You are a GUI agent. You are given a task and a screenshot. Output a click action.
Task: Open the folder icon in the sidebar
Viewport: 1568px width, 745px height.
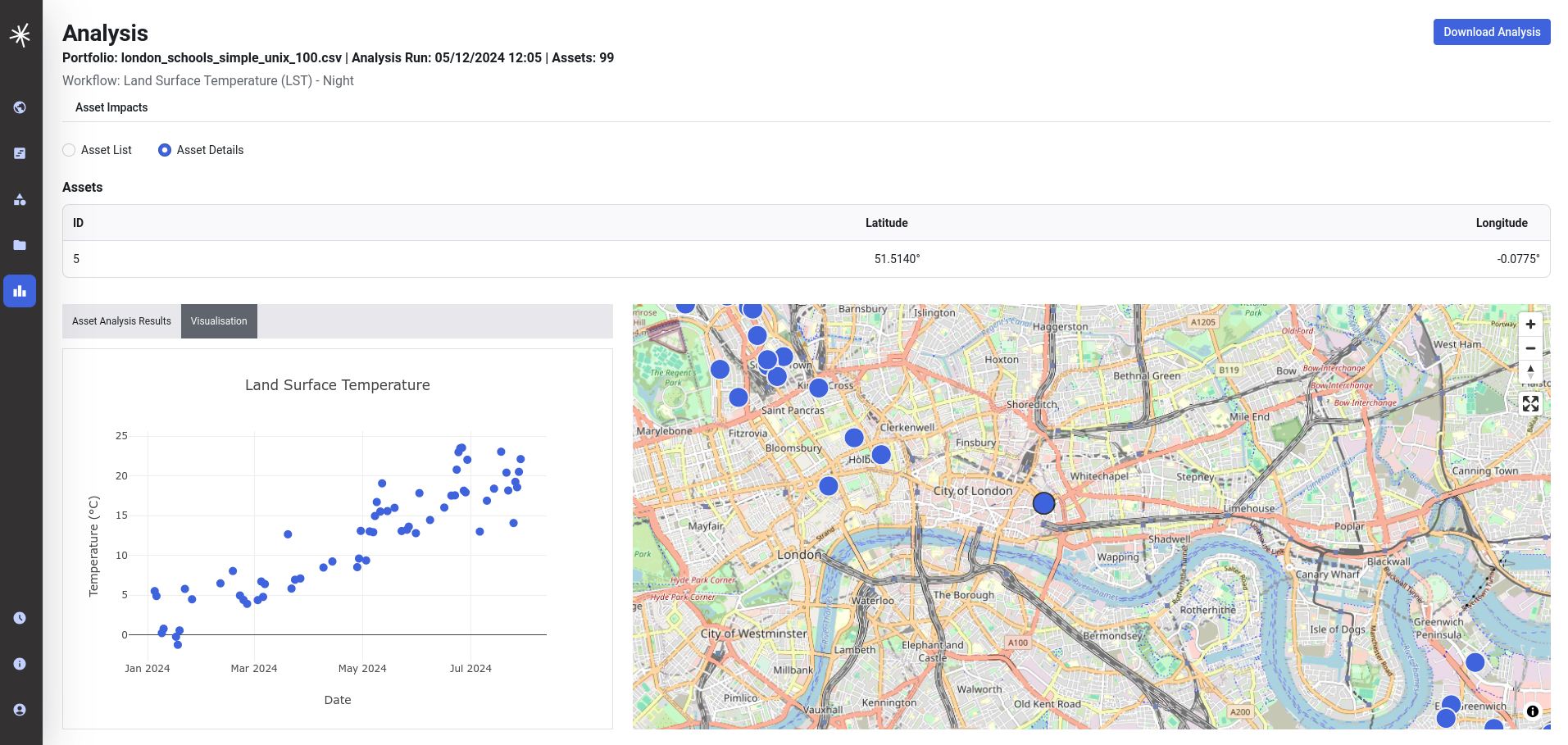pos(20,245)
